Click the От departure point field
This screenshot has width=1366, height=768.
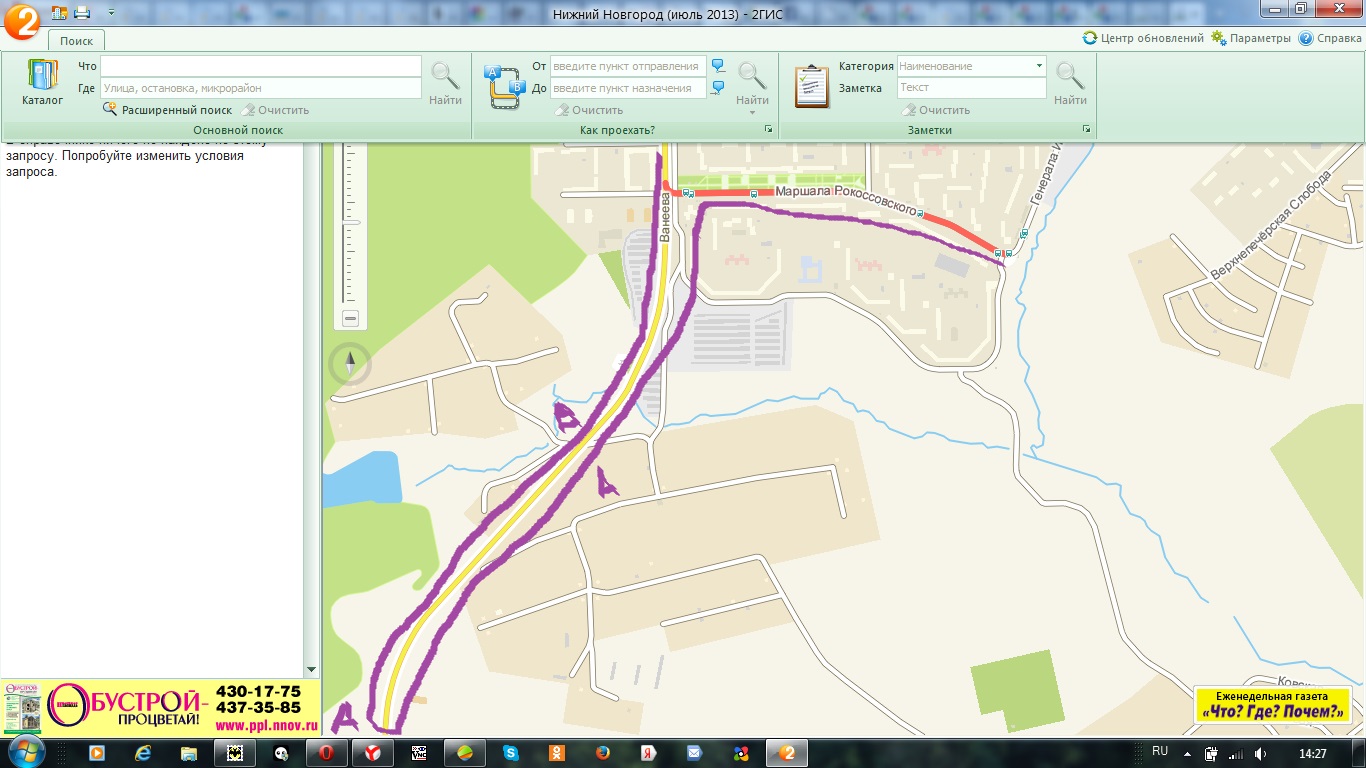point(628,66)
